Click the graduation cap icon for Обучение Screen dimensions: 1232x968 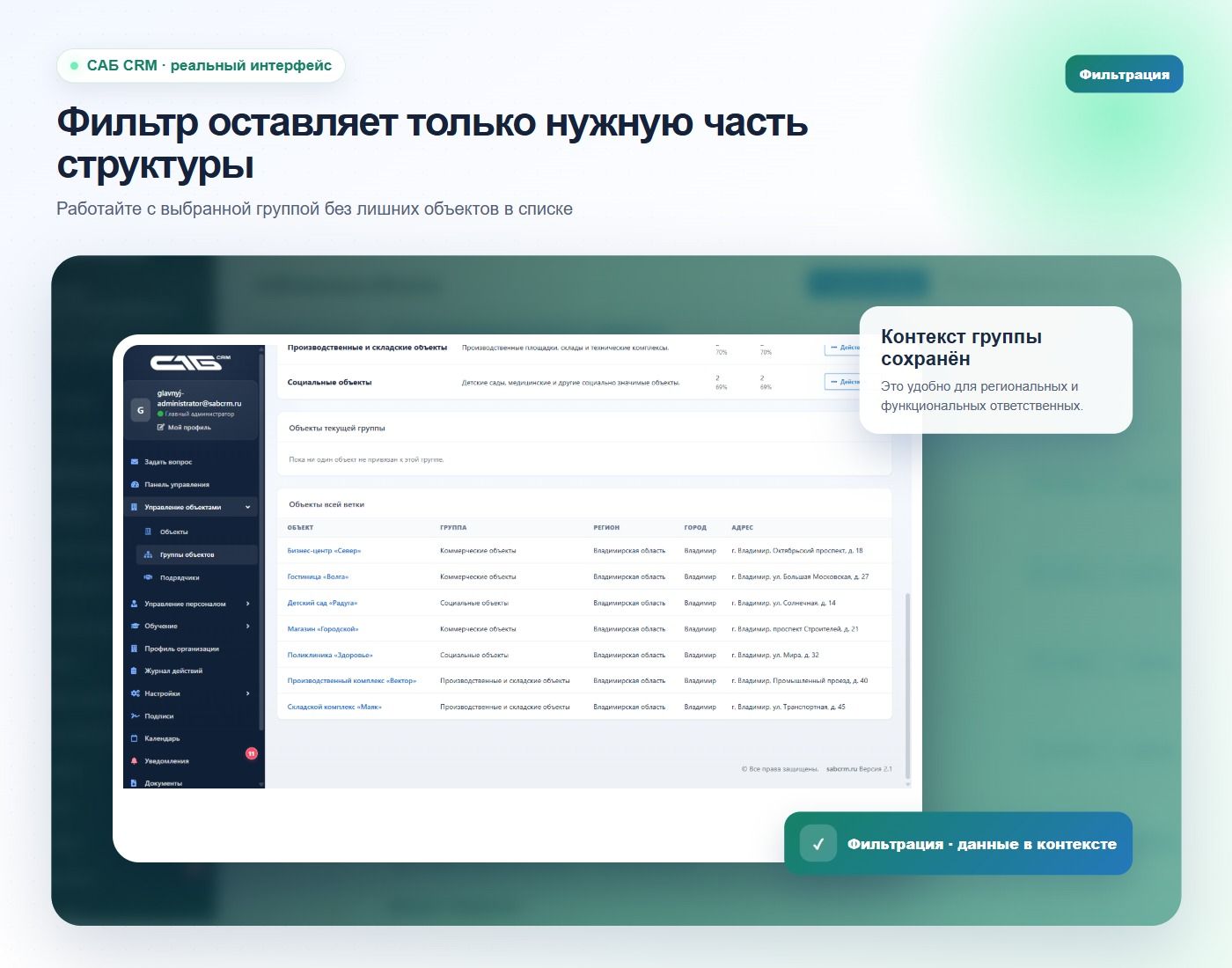(135, 626)
